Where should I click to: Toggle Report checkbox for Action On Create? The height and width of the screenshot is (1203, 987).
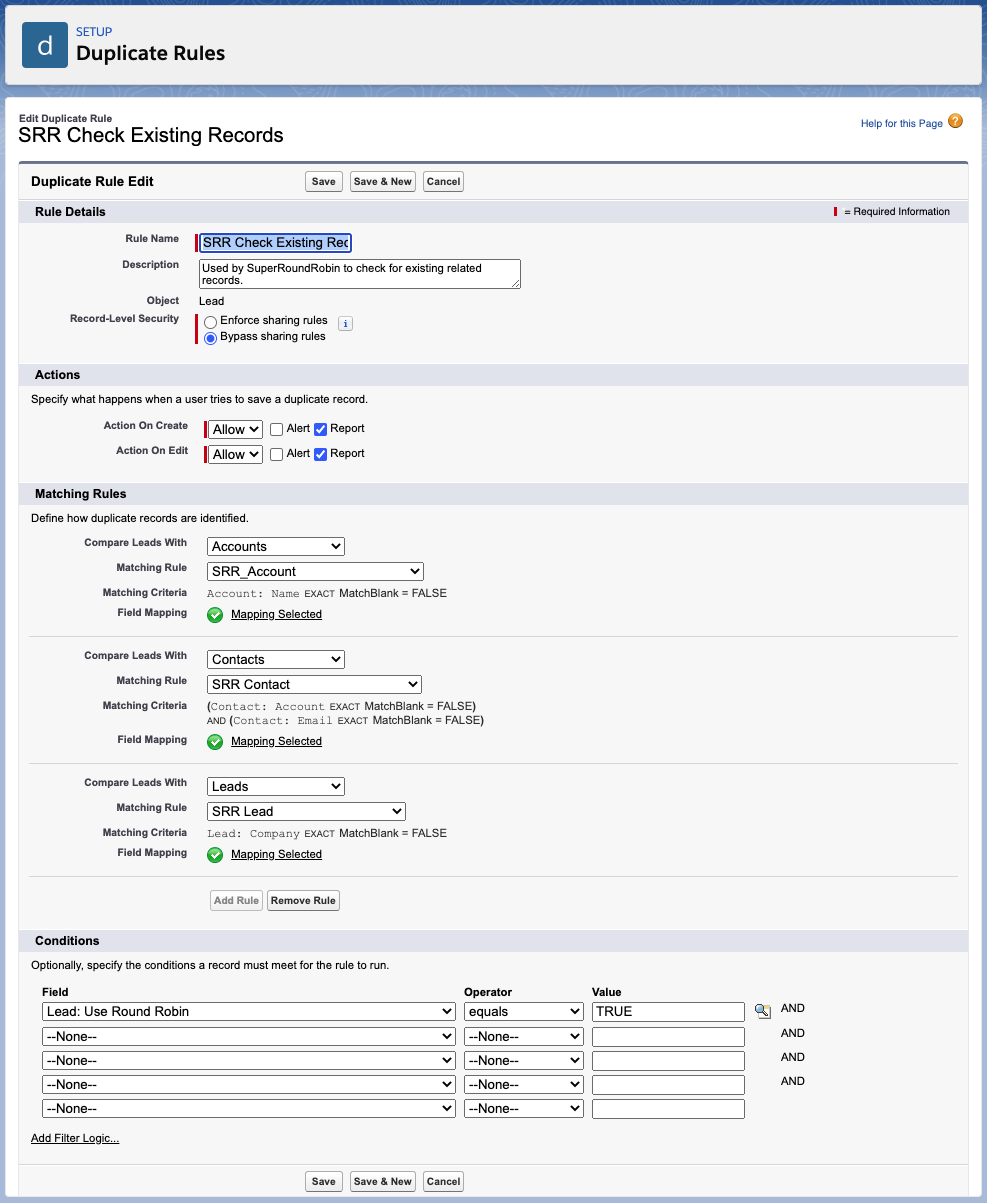321,429
